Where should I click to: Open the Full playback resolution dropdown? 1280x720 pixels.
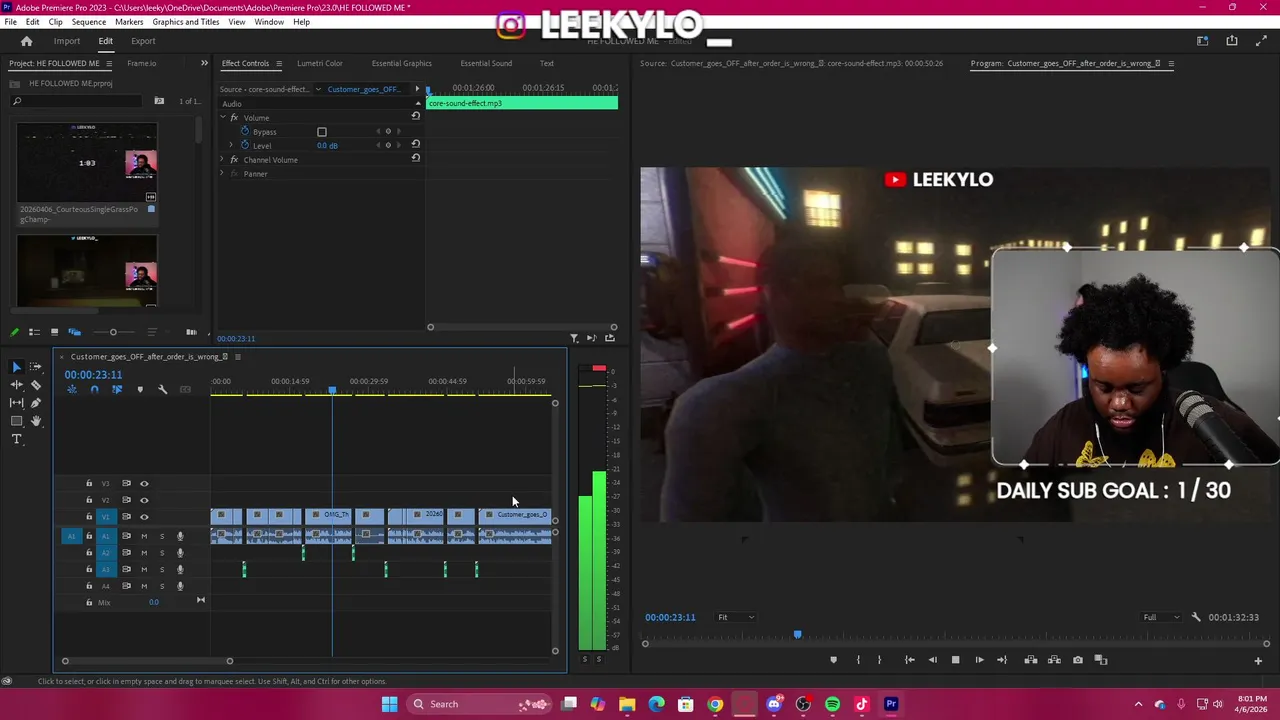tap(1161, 617)
